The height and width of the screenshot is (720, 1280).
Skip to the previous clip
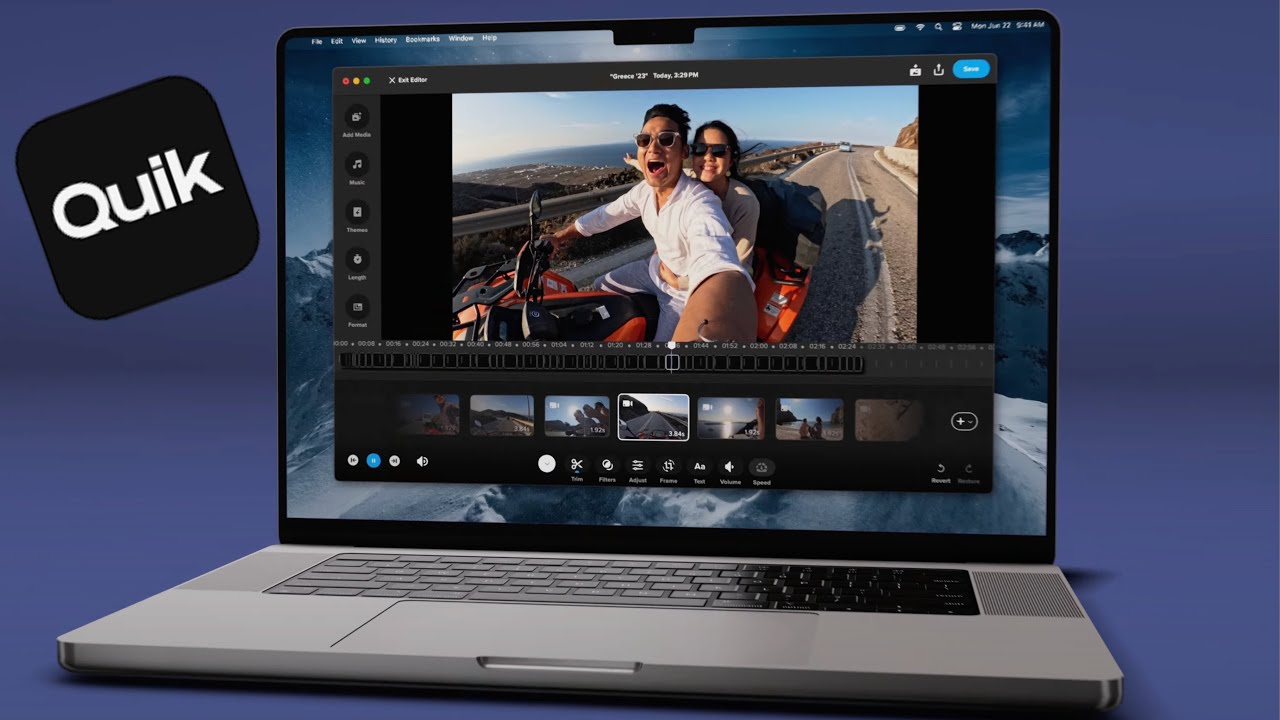(353, 460)
